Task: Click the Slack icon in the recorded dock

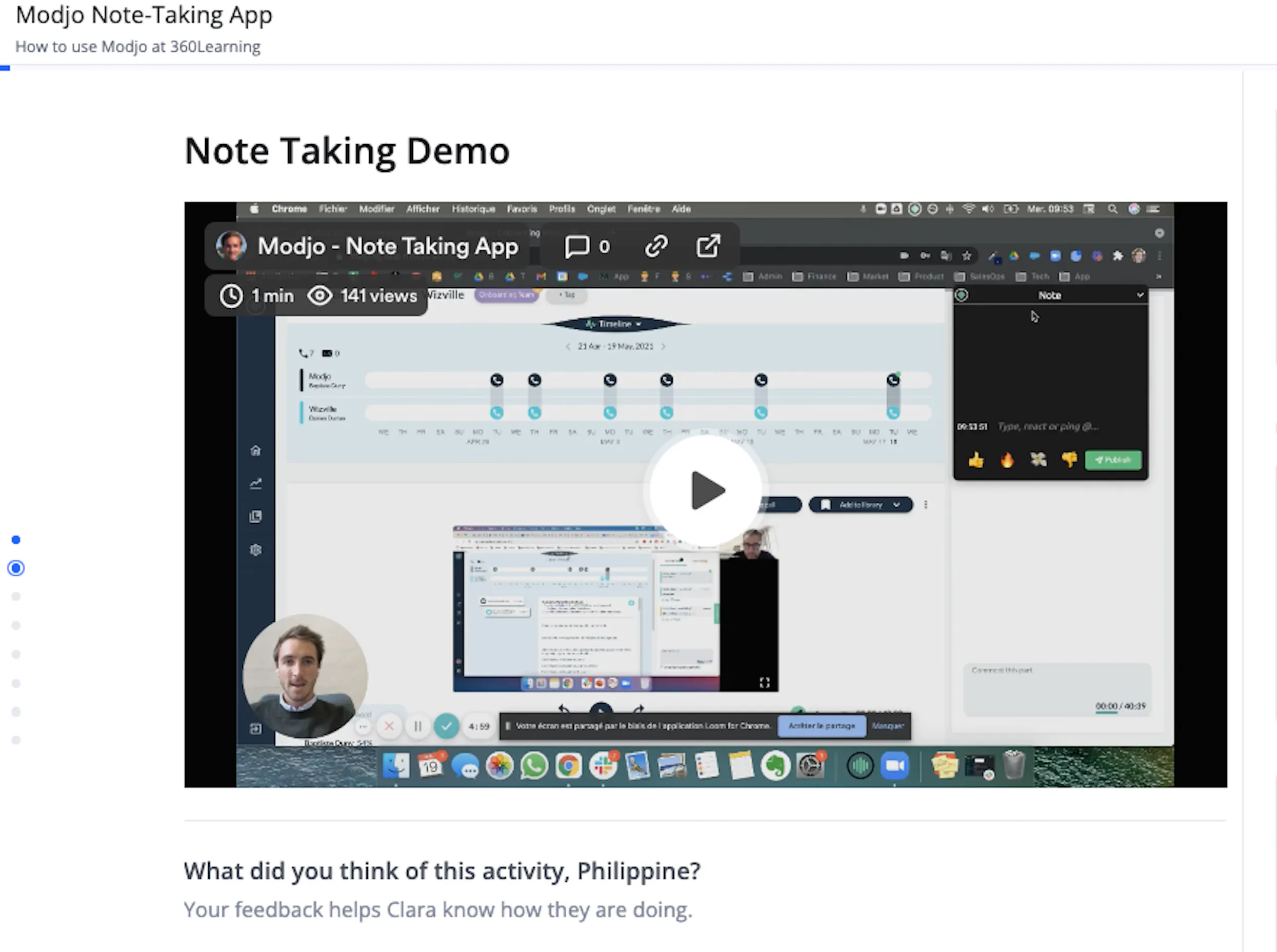Action: pyautogui.click(x=603, y=766)
